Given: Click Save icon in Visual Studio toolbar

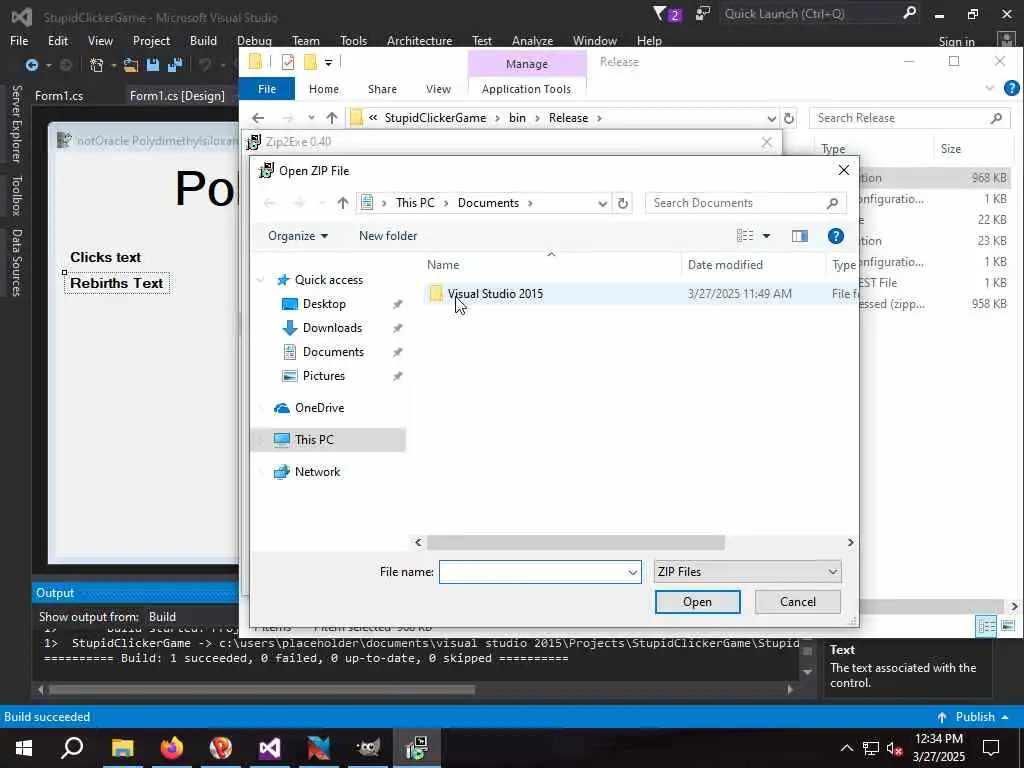Looking at the screenshot, I should pyautogui.click(x=153, y=65).
